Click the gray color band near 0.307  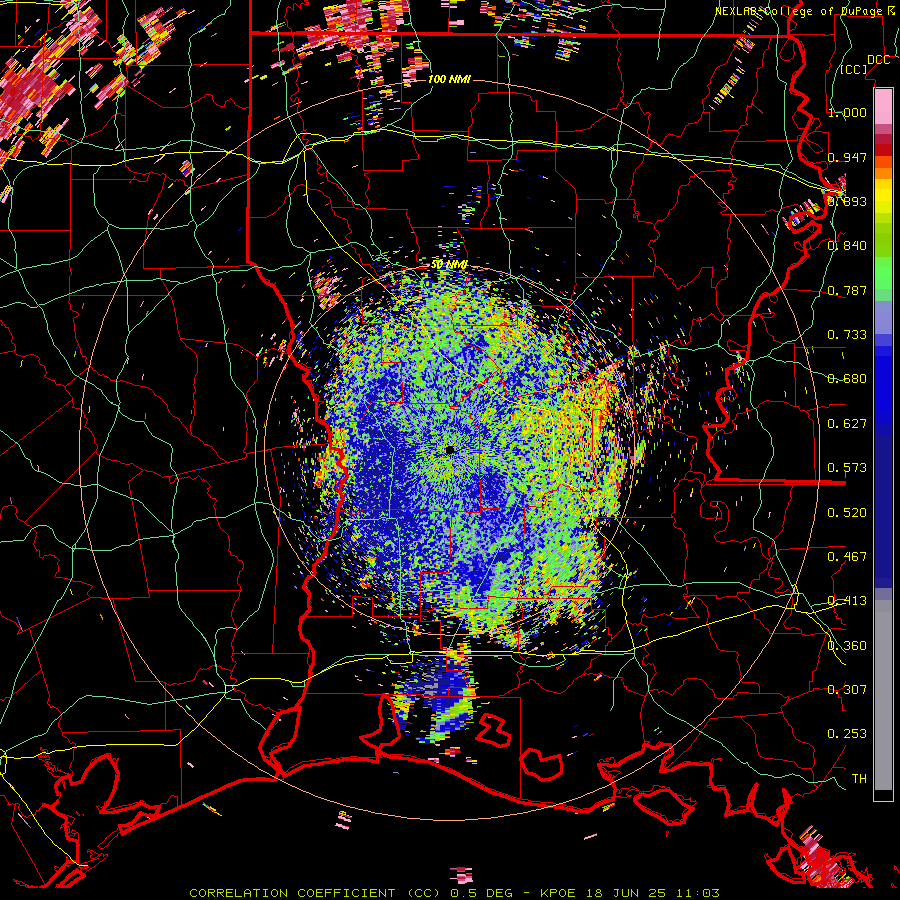(x=883, y=695)
